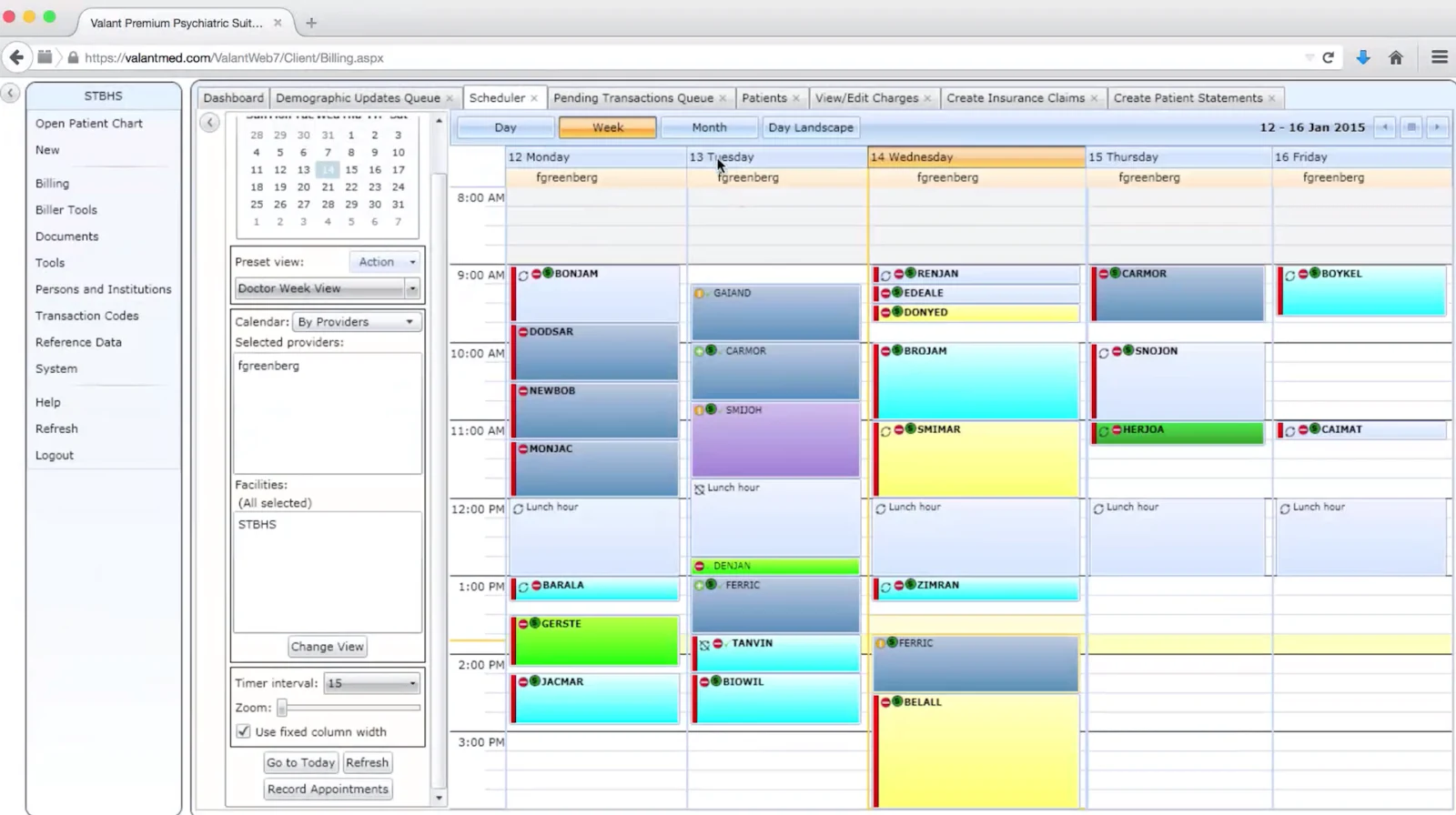
Task: Click the red status icon on MONJAC
Action: [x=523, y=449]
